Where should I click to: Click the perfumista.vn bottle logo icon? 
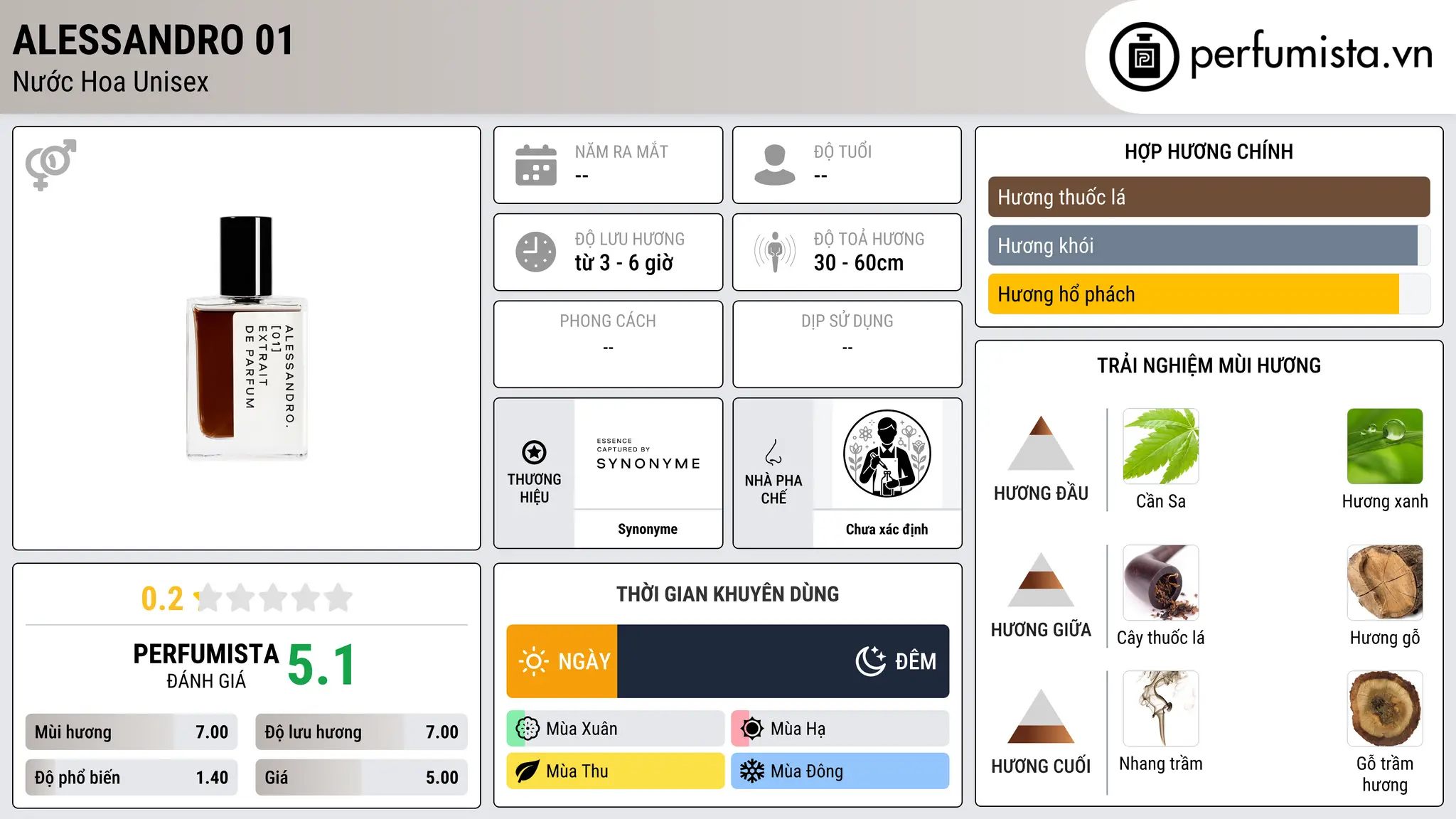pyautogui.click(x=1144, y=57)
